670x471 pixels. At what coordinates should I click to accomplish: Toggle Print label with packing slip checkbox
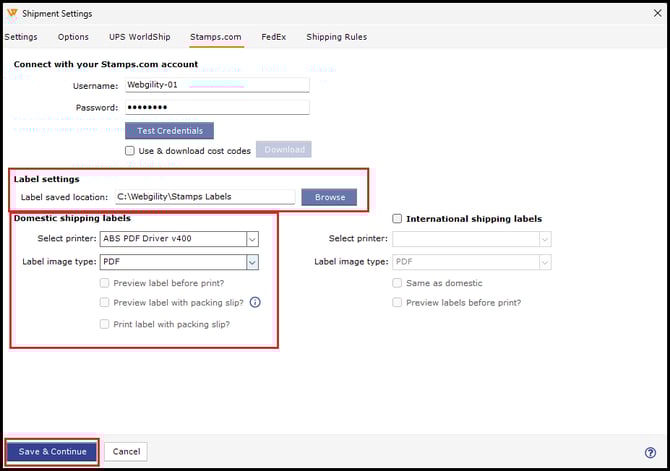point(105,324)
